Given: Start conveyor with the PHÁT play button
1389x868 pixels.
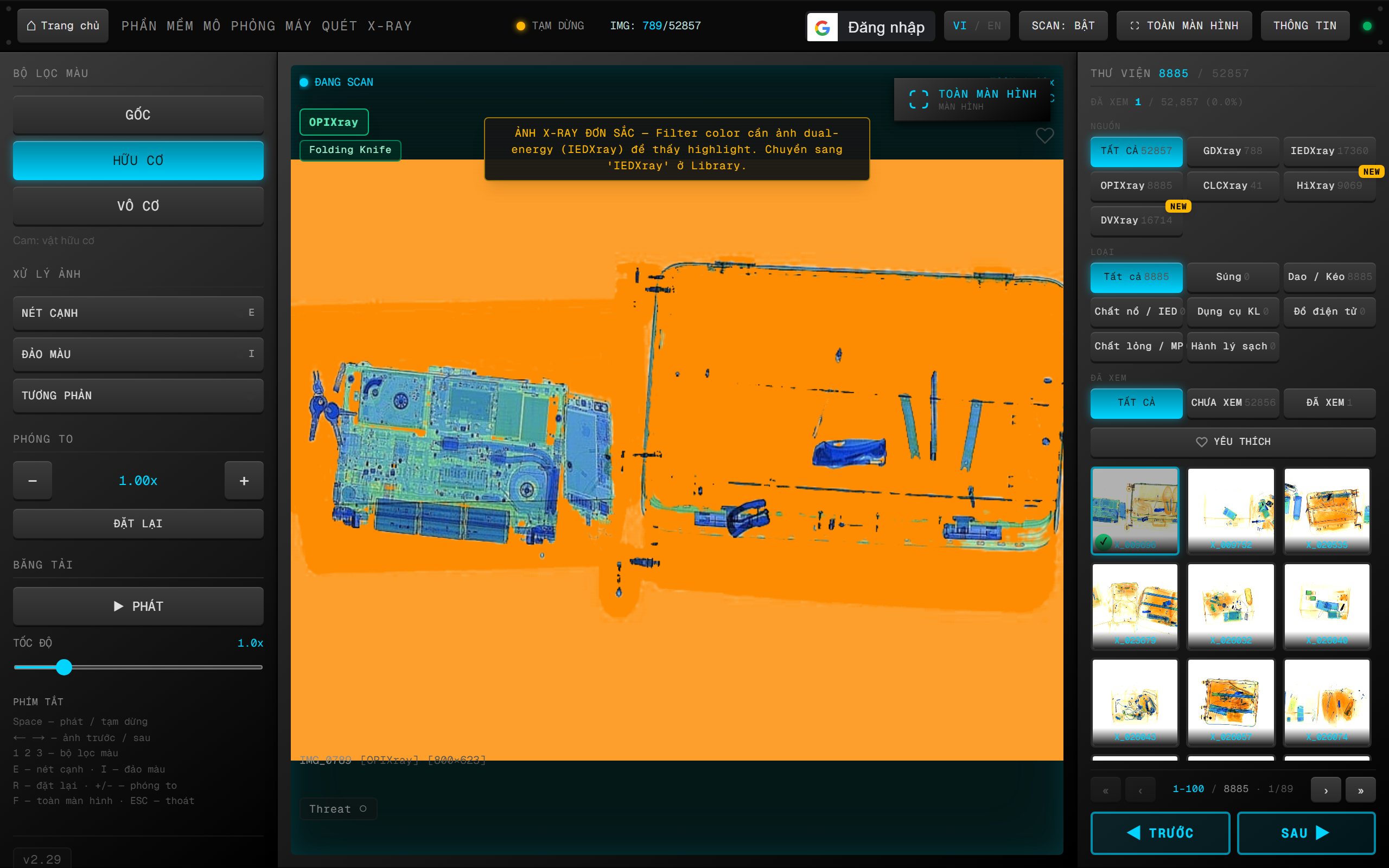Looking at the screenshot, I should pos(138,606).
